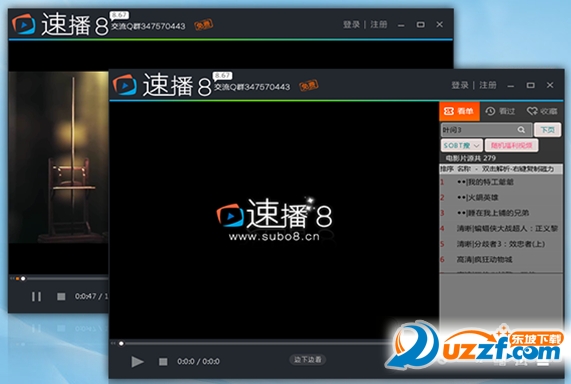The image size is (571, 384).
Task: Open the SOBT搜 source dropdown
Action: coord(462,145)
